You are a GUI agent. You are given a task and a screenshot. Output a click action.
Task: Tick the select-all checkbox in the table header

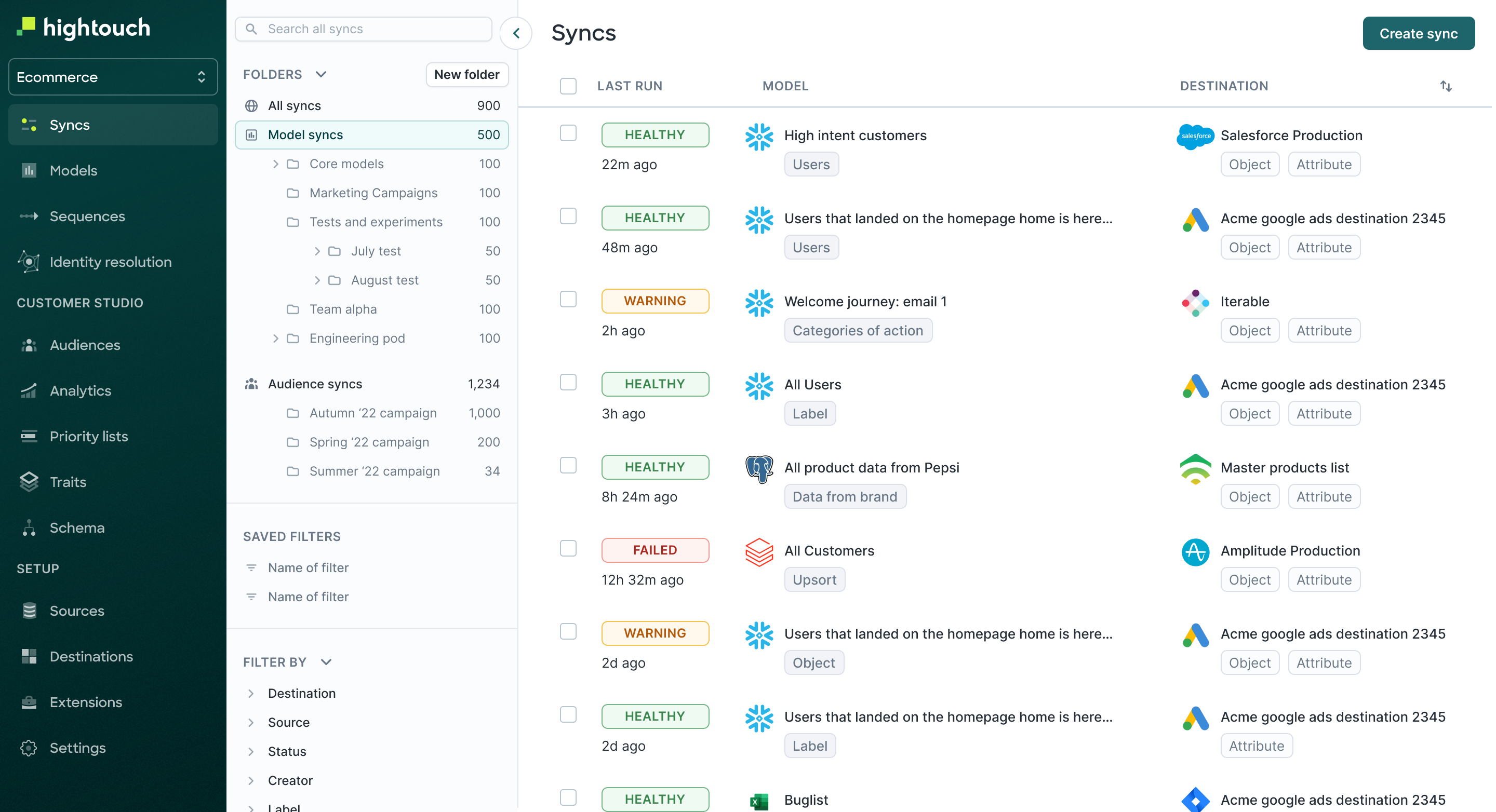point(568,86)
